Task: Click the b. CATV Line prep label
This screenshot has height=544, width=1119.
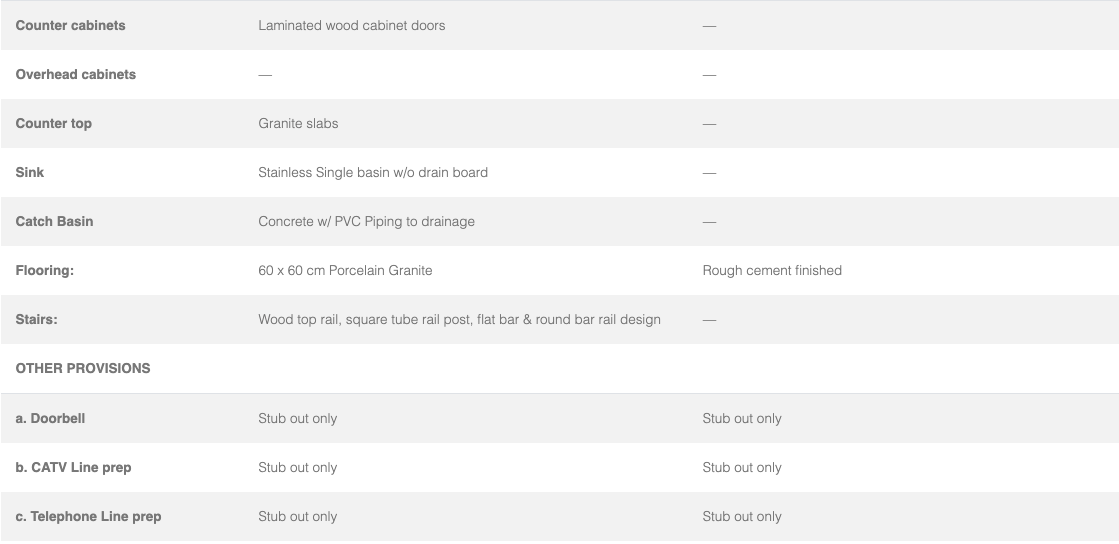Action: coord(74,468)
